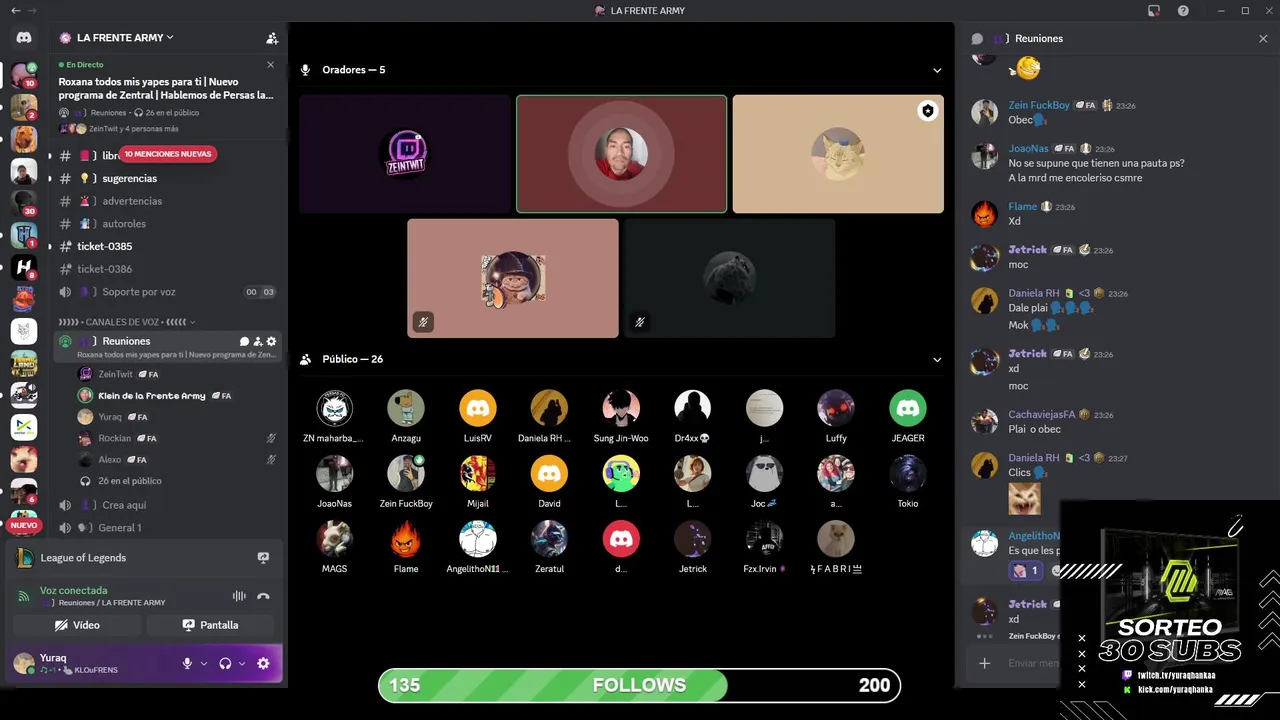
Task: Click JoaoNas username in chat
Action: pyautogui.click(x=1028, y=148)
